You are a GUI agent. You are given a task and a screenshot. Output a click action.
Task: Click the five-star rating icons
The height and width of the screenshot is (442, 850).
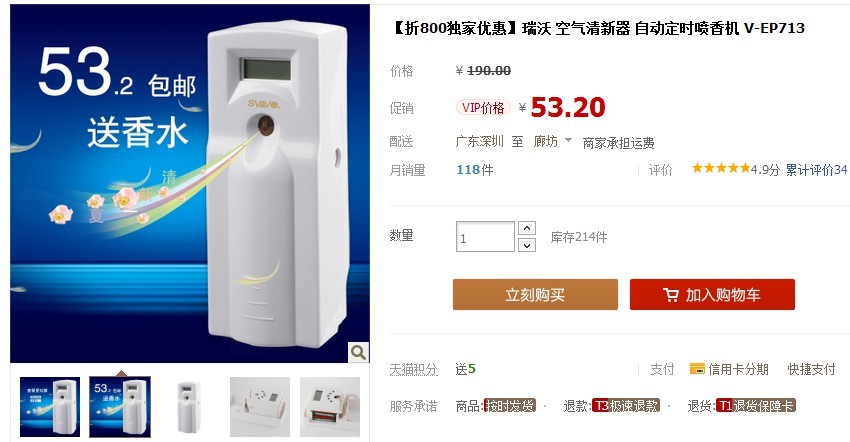[720, 168]
